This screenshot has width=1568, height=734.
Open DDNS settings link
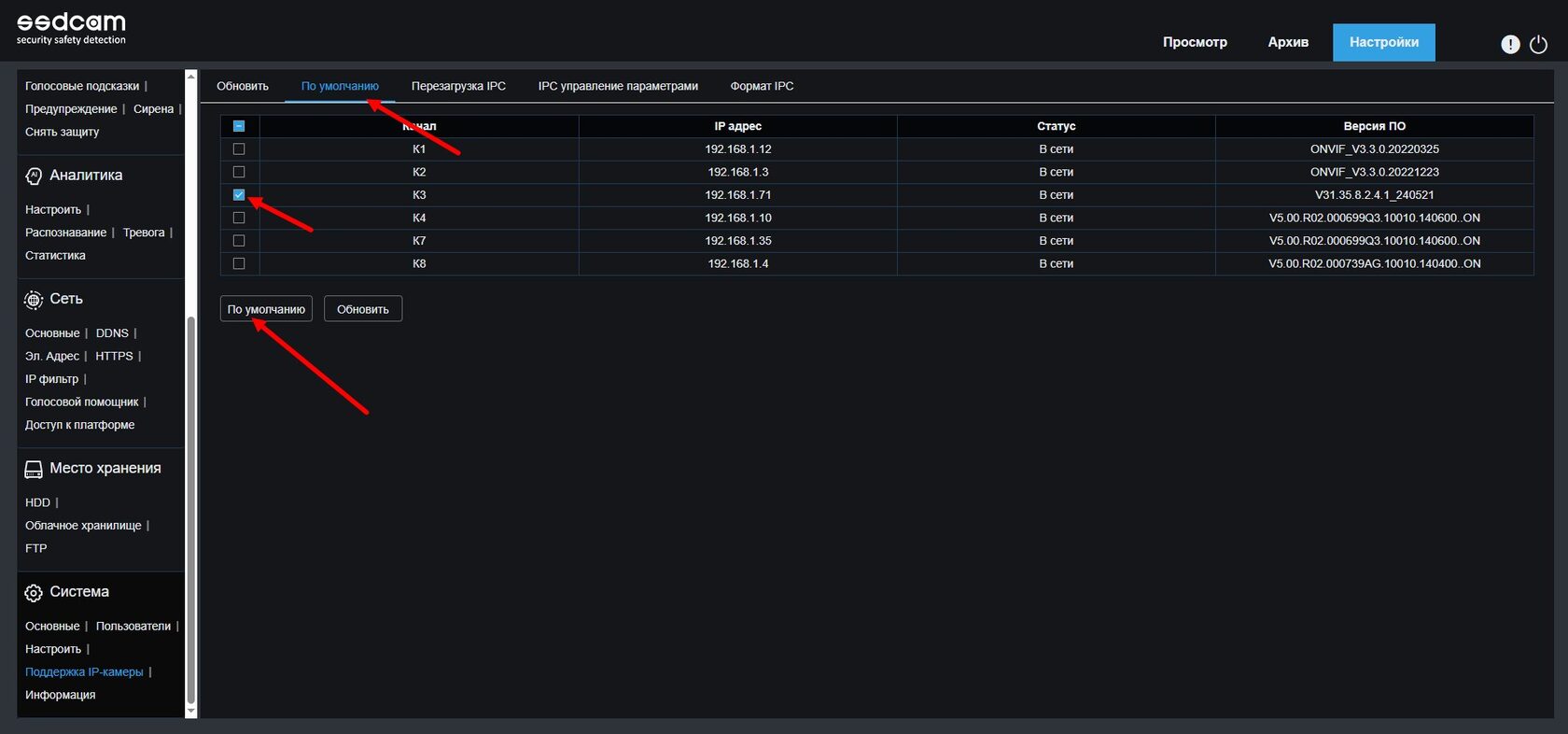pos(112,333)
